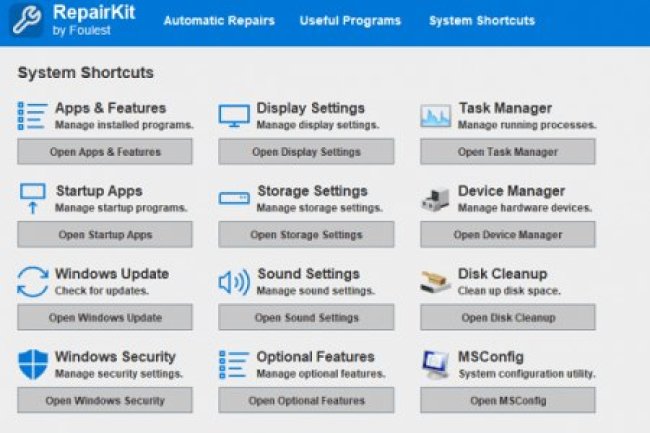Screen dimensions: 650x433
Task: Click the RepairKit wrench logo icon
Action: pos(26,20)
